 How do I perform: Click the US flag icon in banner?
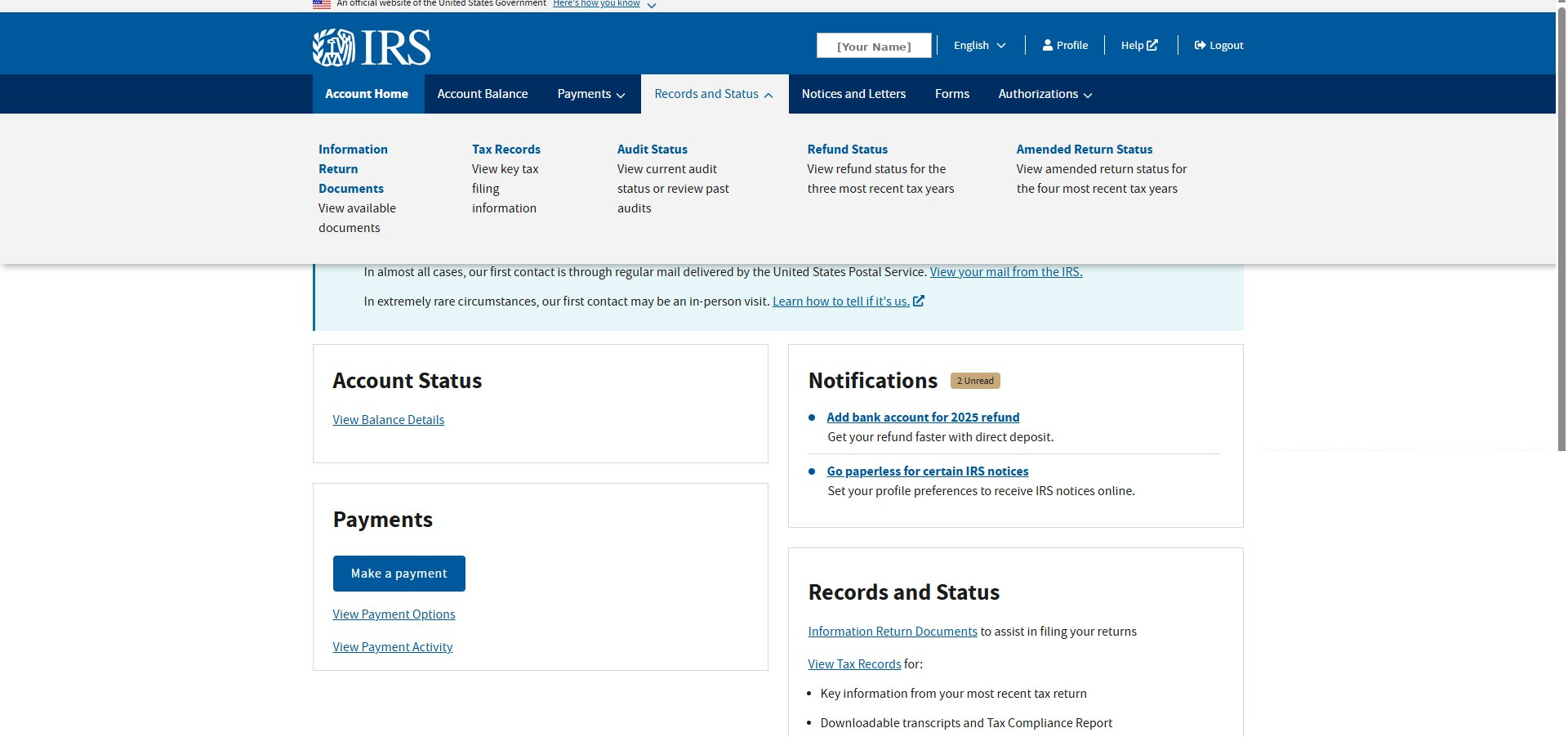tap(322, 4)
